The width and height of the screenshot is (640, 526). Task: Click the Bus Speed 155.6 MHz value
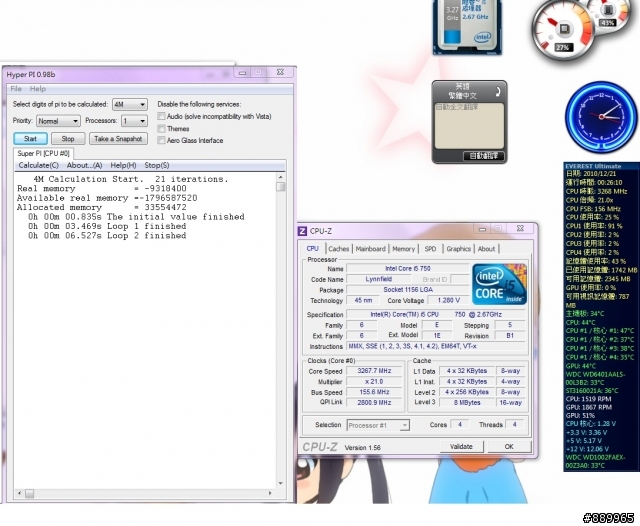[374, 392]
